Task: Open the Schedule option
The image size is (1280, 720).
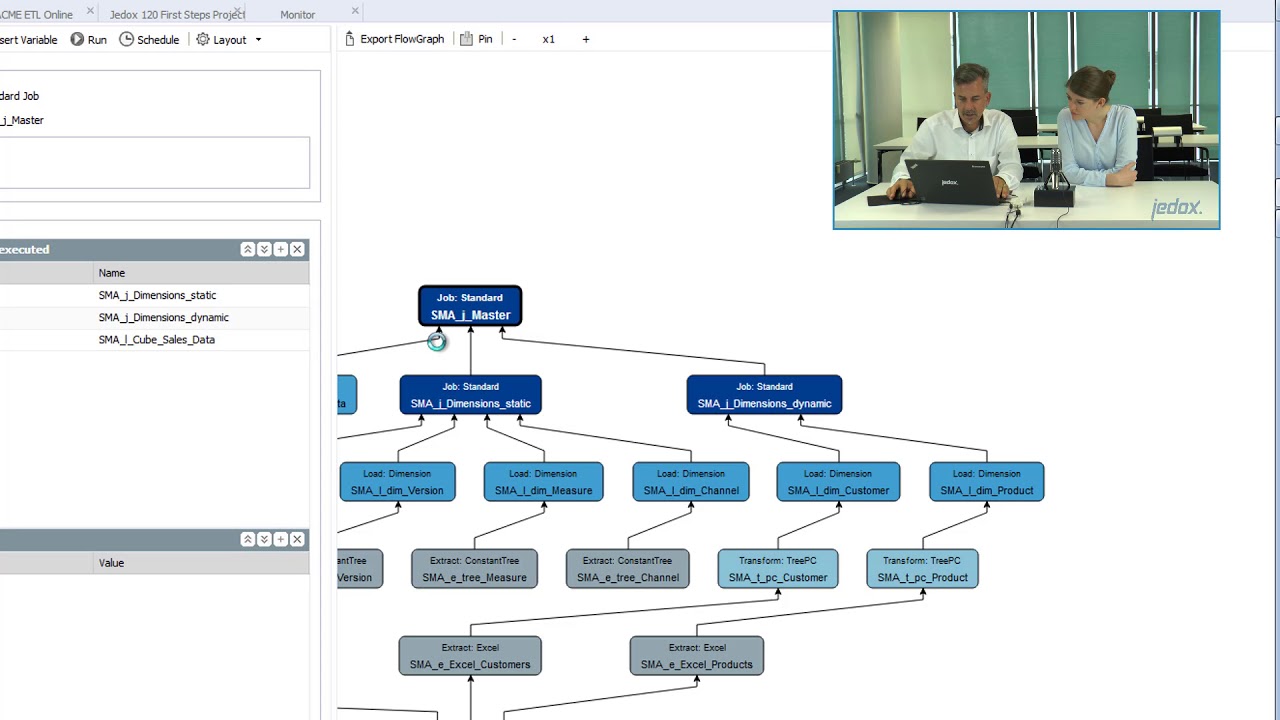Action: pos(149,40)
